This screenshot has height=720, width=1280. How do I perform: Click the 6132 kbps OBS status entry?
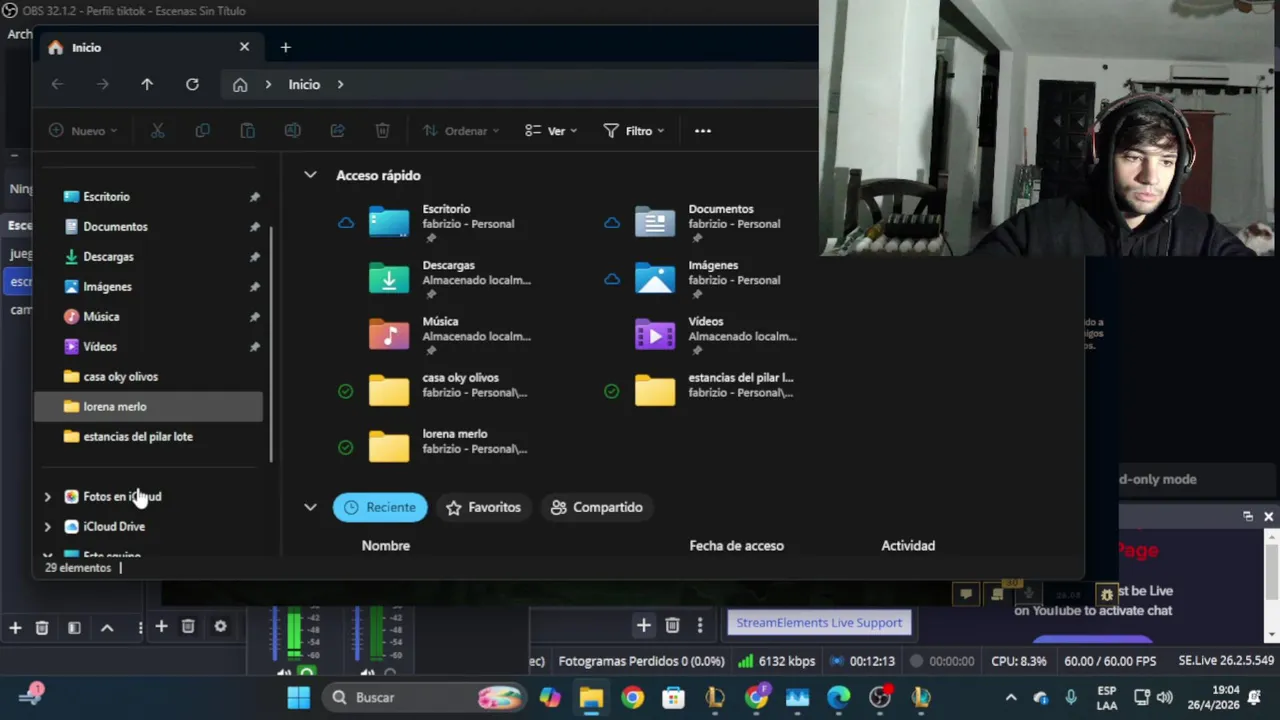click(x=777, y=661)
